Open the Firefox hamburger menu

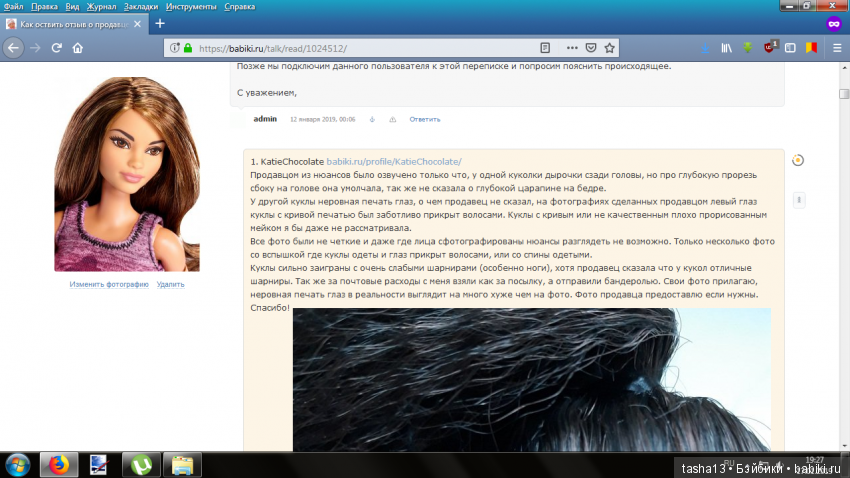pos(836,47)
